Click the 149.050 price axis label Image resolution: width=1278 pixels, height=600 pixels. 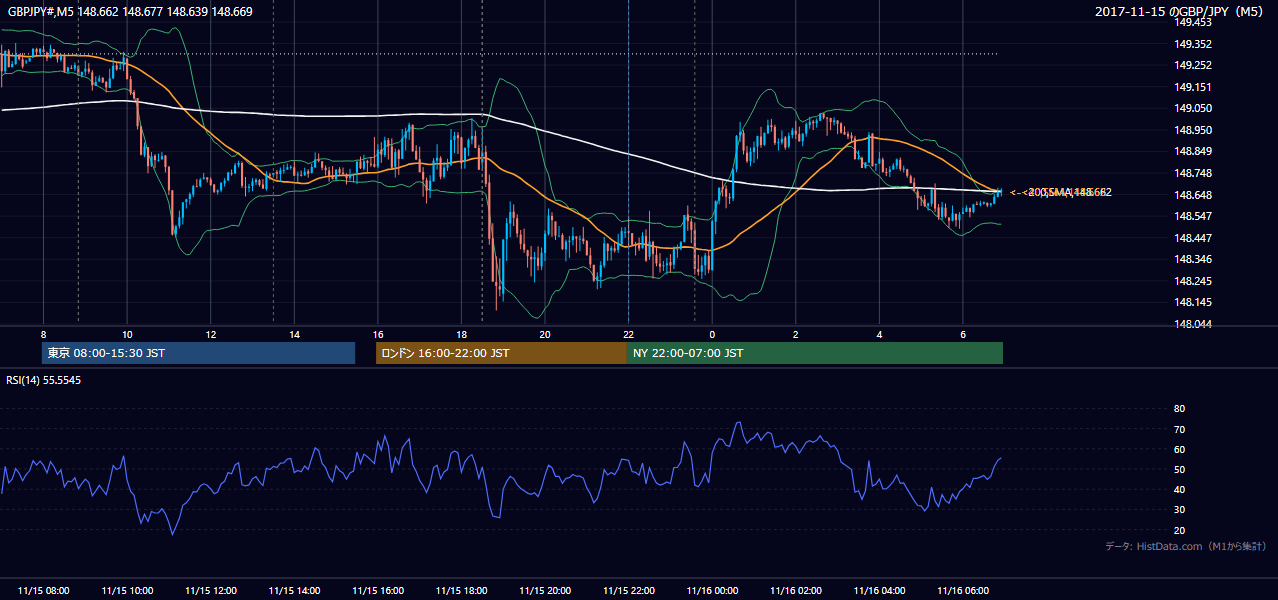(1193, 108)
